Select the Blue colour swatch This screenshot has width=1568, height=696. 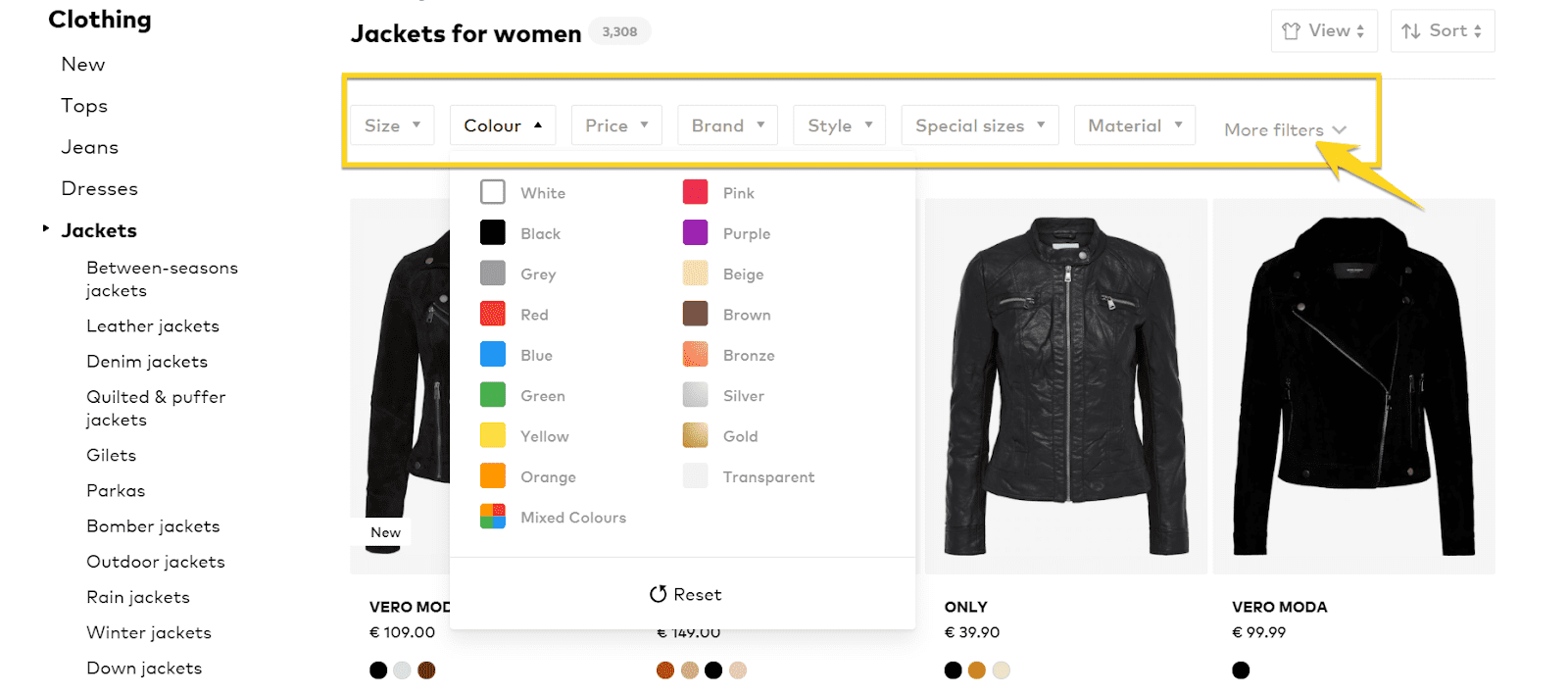click(493, 354)
